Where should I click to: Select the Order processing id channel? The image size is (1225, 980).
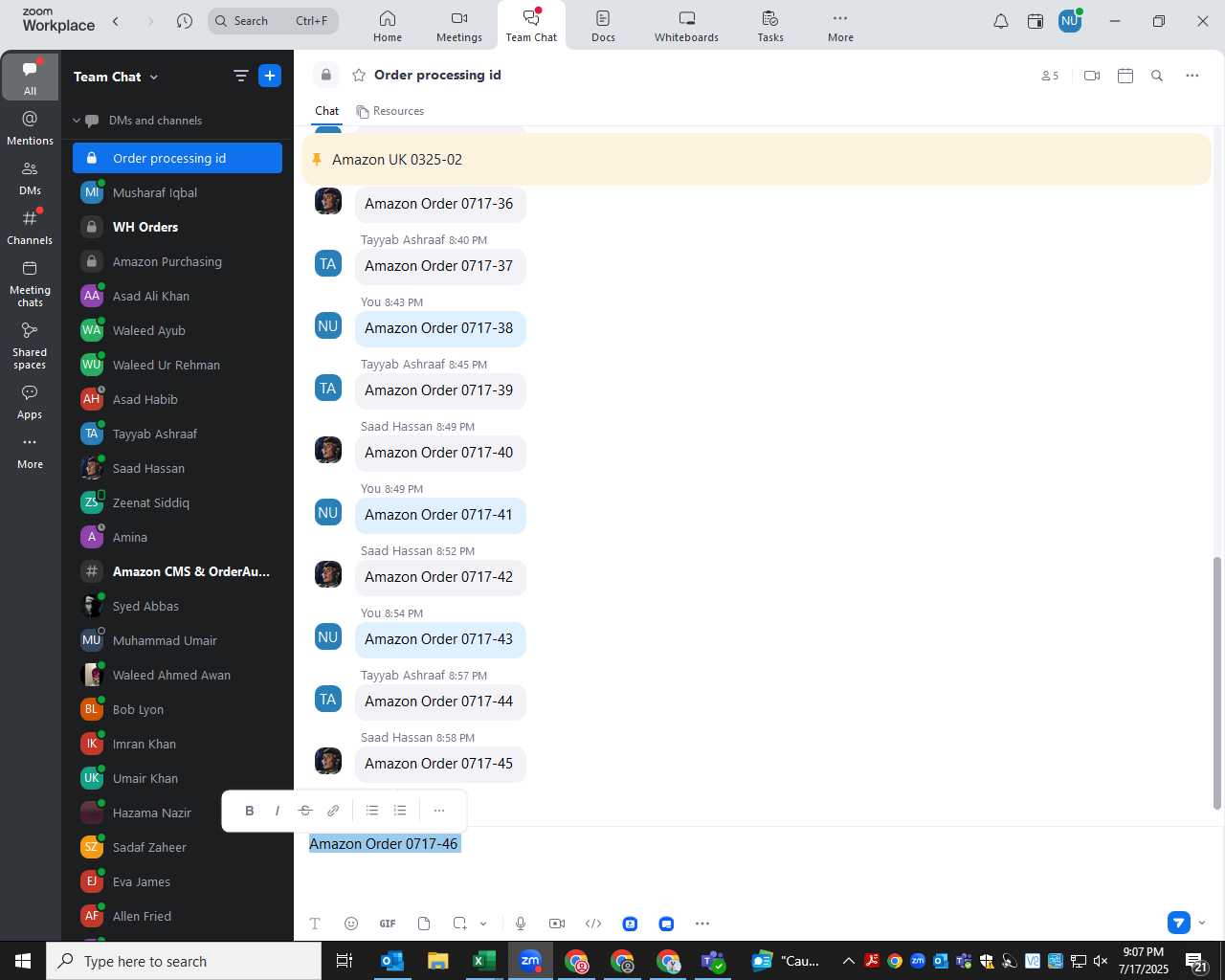[177, 158]
